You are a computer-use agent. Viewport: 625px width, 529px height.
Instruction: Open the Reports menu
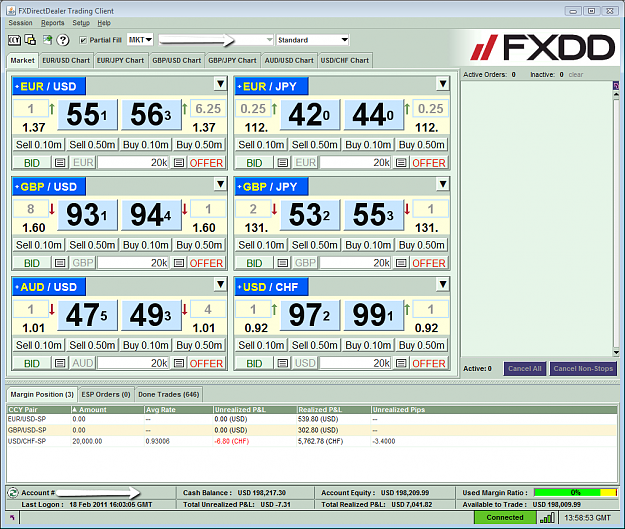tap(53, 23)
